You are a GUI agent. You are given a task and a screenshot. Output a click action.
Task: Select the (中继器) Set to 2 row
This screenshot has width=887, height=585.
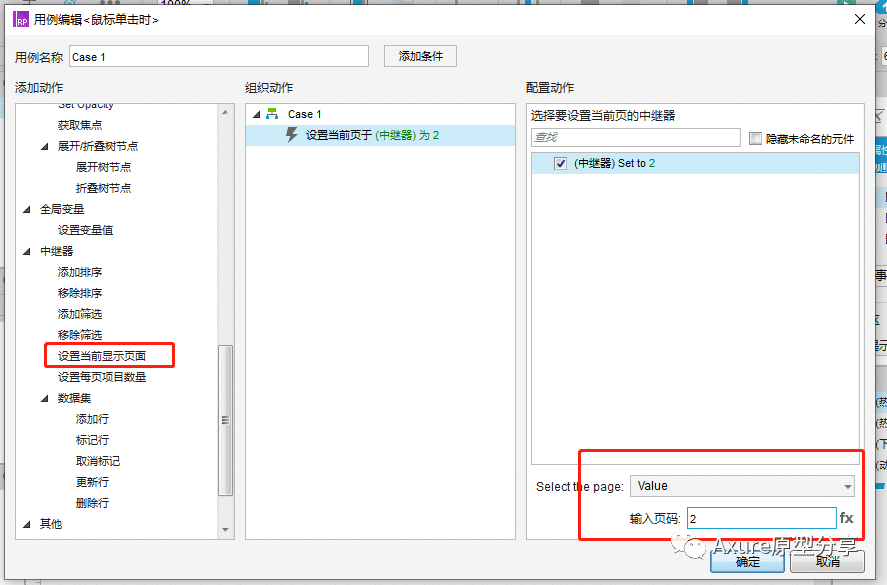(695, 164)
